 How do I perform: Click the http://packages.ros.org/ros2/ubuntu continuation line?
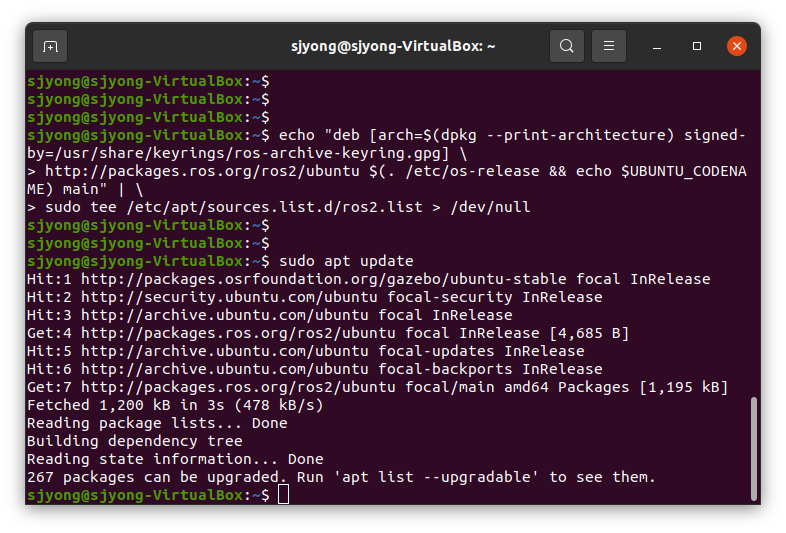pyautogui.click(x=386, y=171)
